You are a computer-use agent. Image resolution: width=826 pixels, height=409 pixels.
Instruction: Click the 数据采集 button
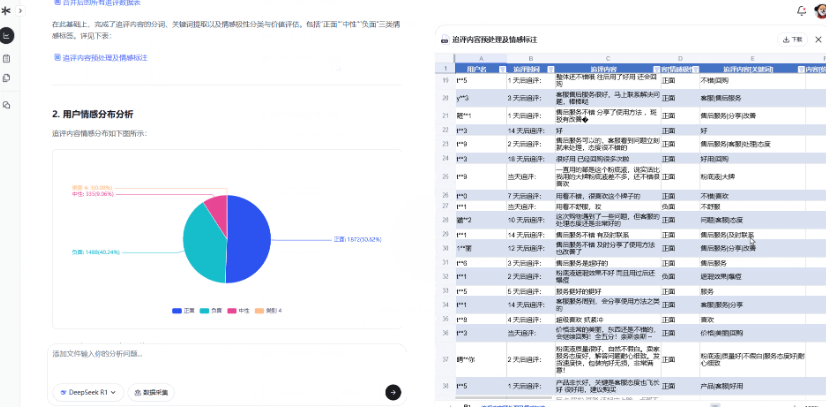point(151,392)
